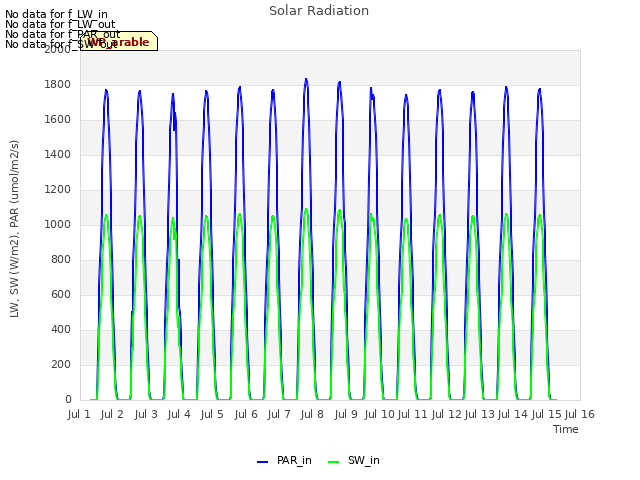Click the 200 y-axis tick label

(61, 364)
